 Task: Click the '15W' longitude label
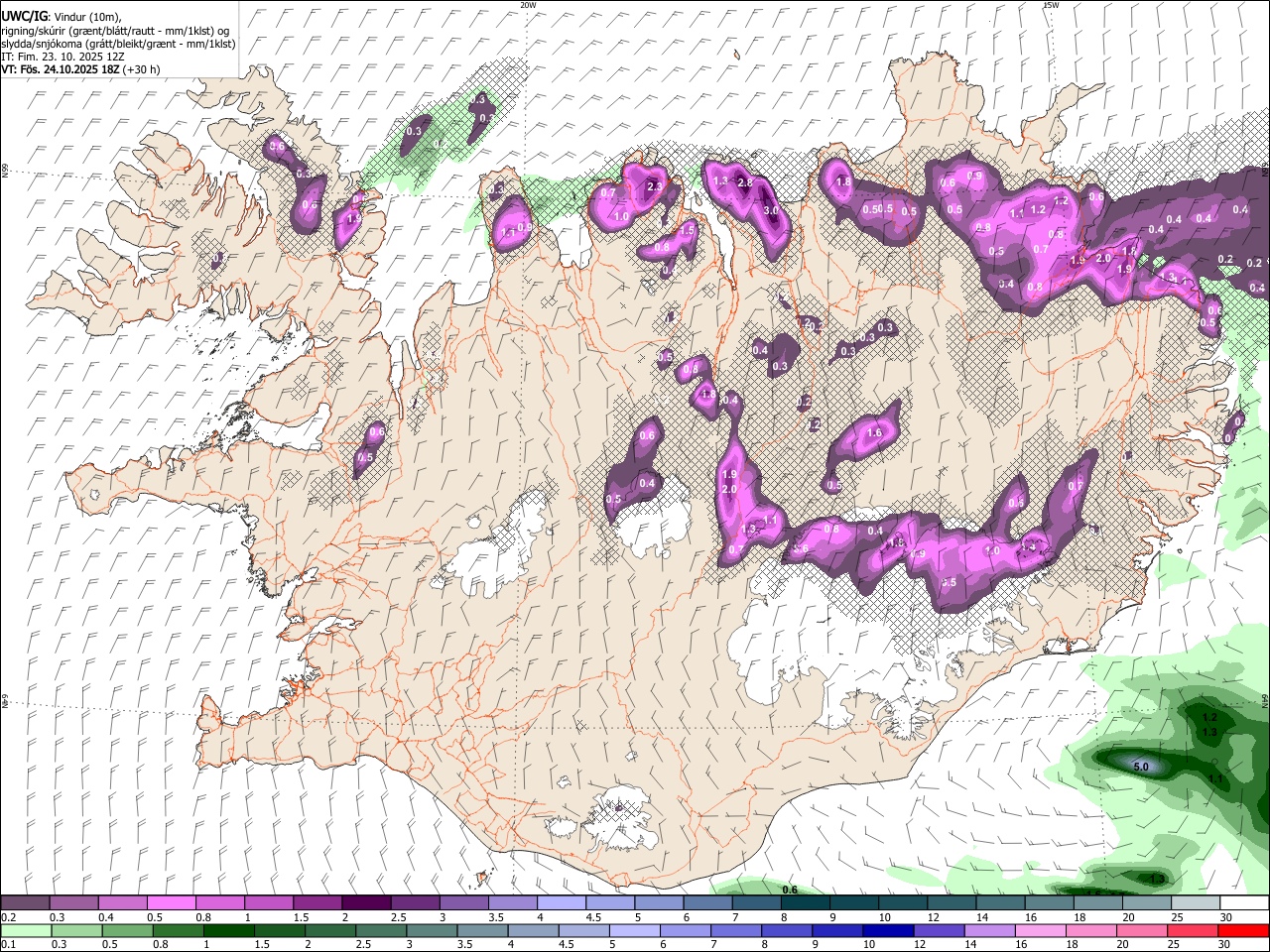(x=1051, y=5)
